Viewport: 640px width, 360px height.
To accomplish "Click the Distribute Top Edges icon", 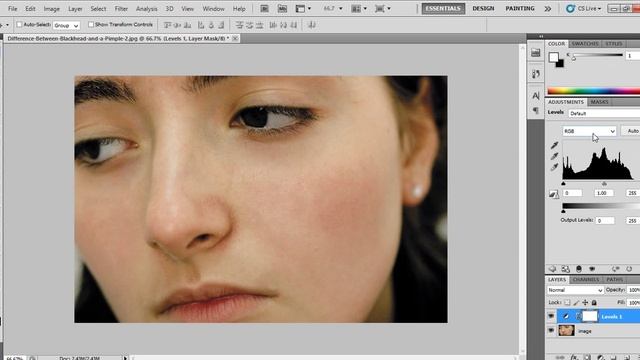I will pyautogui.click(x=239, y=25).
